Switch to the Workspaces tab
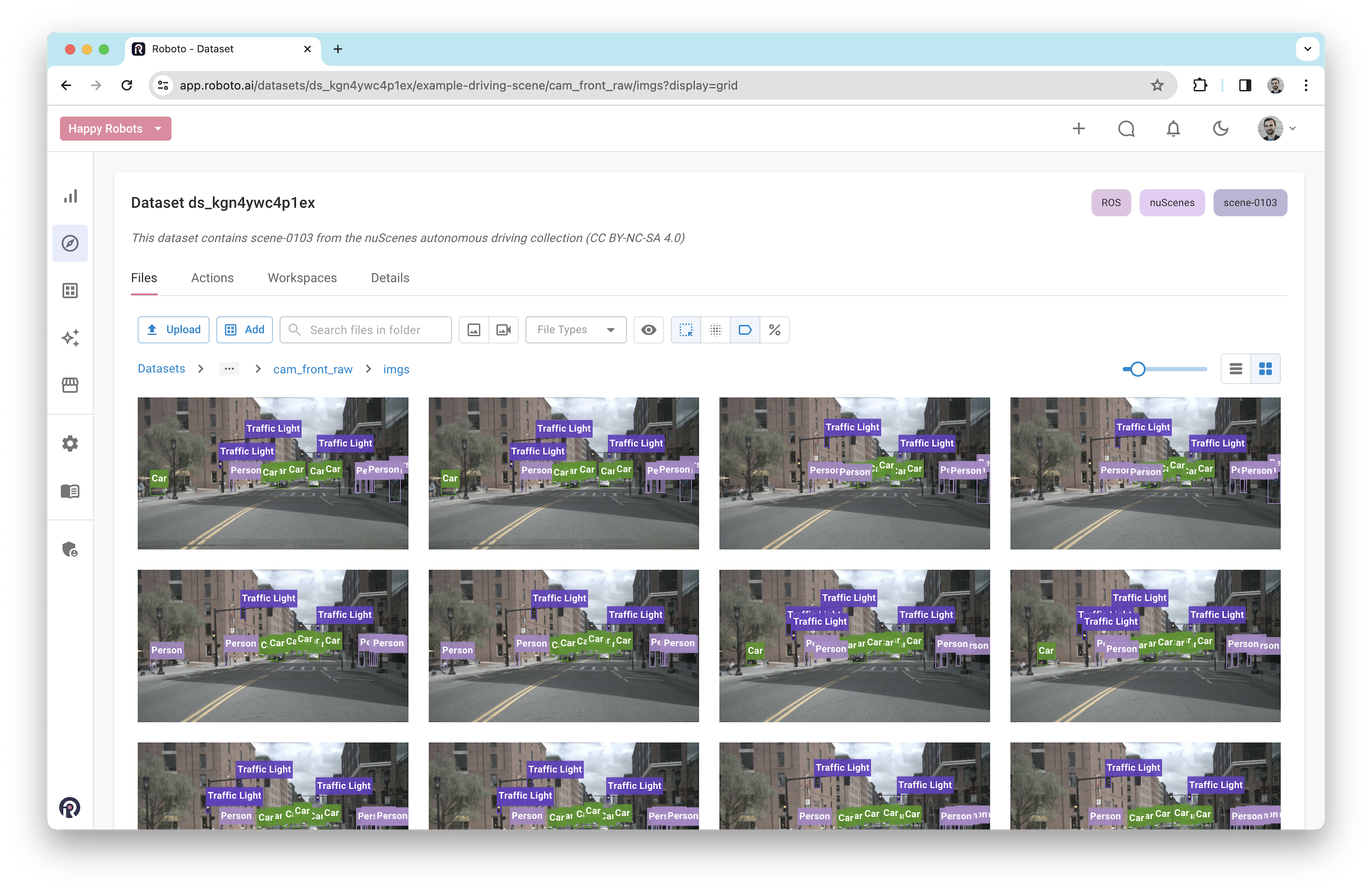Screen dimensions: 1372x892 (302, 278)
